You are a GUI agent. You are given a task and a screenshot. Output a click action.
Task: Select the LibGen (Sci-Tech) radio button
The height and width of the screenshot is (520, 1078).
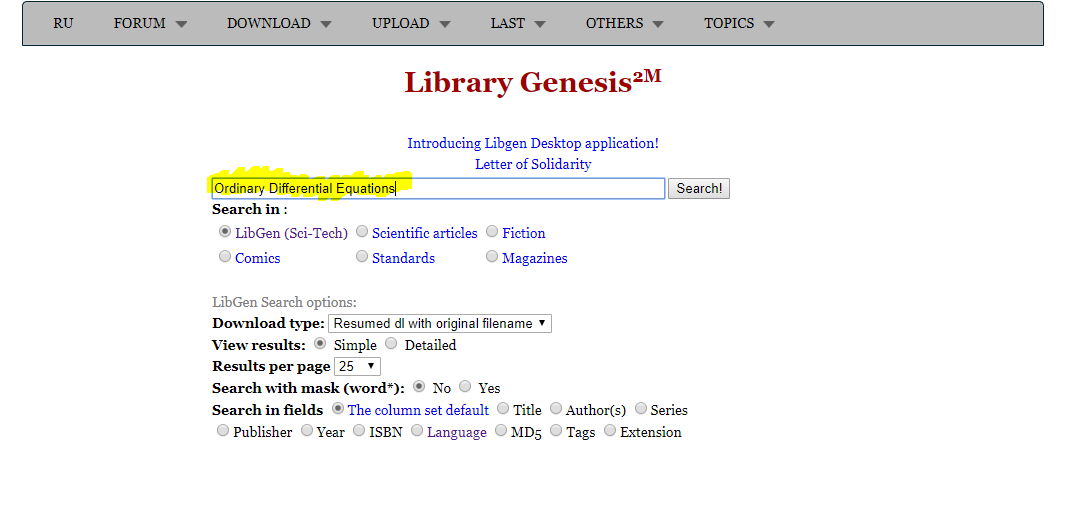(225, 232)
